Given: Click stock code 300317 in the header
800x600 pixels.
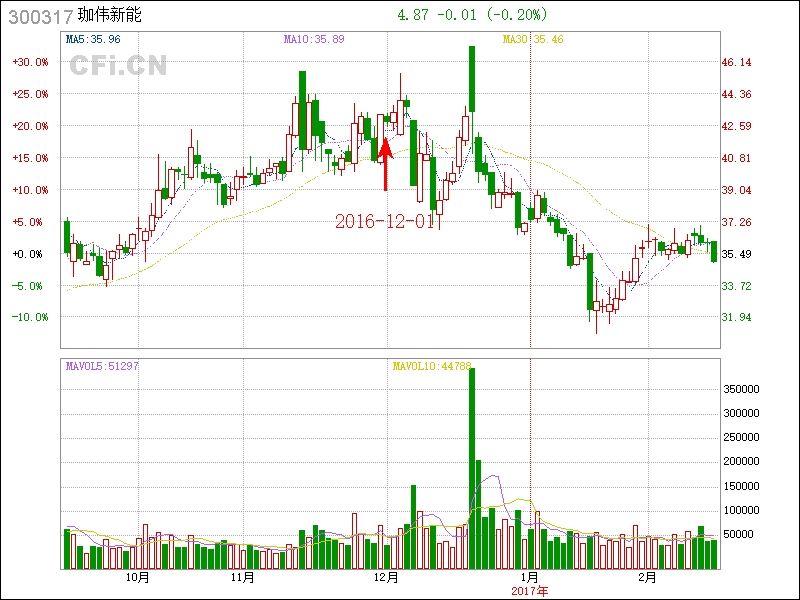Looking at the screenshot, I should point(38,16).
